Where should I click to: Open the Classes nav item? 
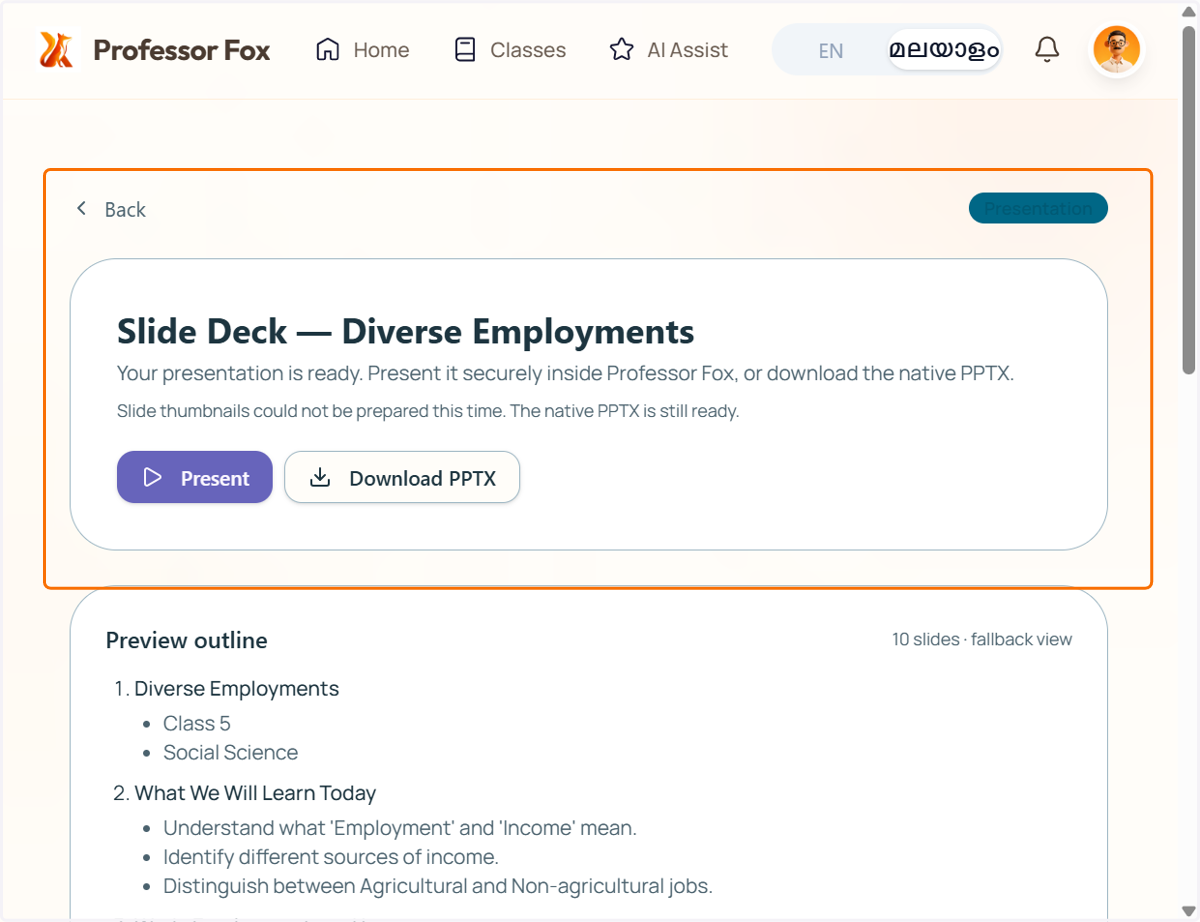509,50
